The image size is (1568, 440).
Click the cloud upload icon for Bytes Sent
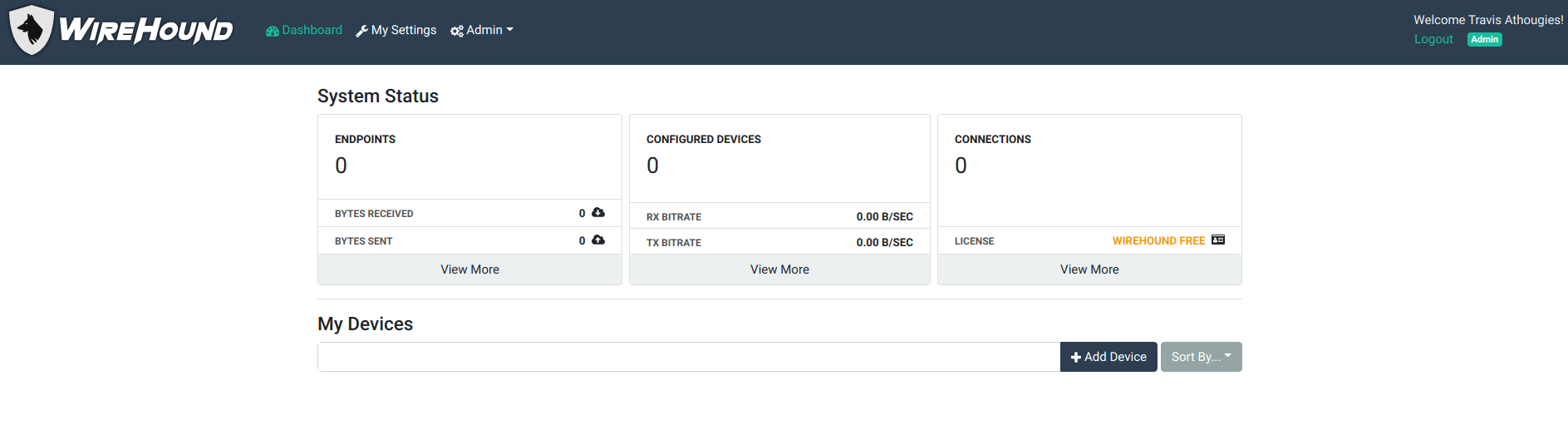598,240
